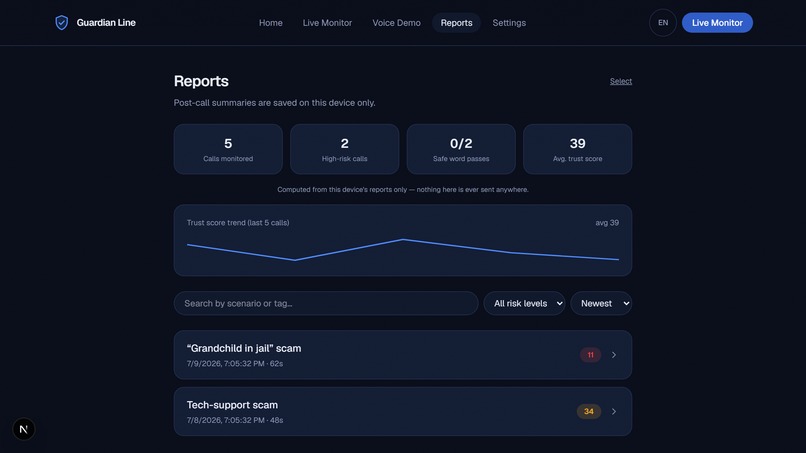Click the "avg 39" chart label
This screenshot has height=453, width=806.
(607, 223)
